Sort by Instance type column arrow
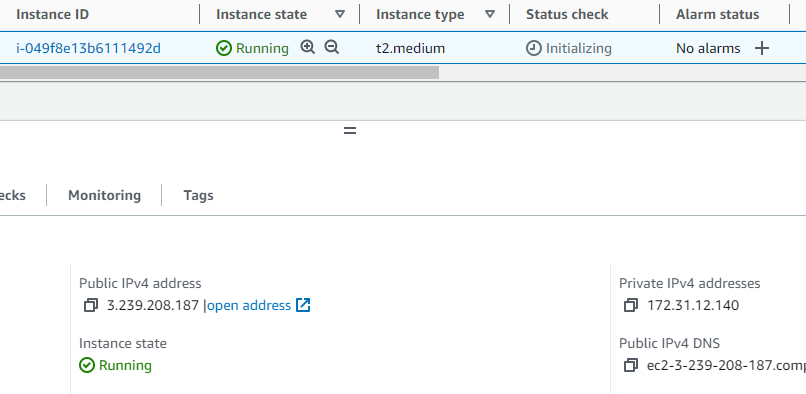The height and width of the screenshot is (394, 806). click(490, 14)
